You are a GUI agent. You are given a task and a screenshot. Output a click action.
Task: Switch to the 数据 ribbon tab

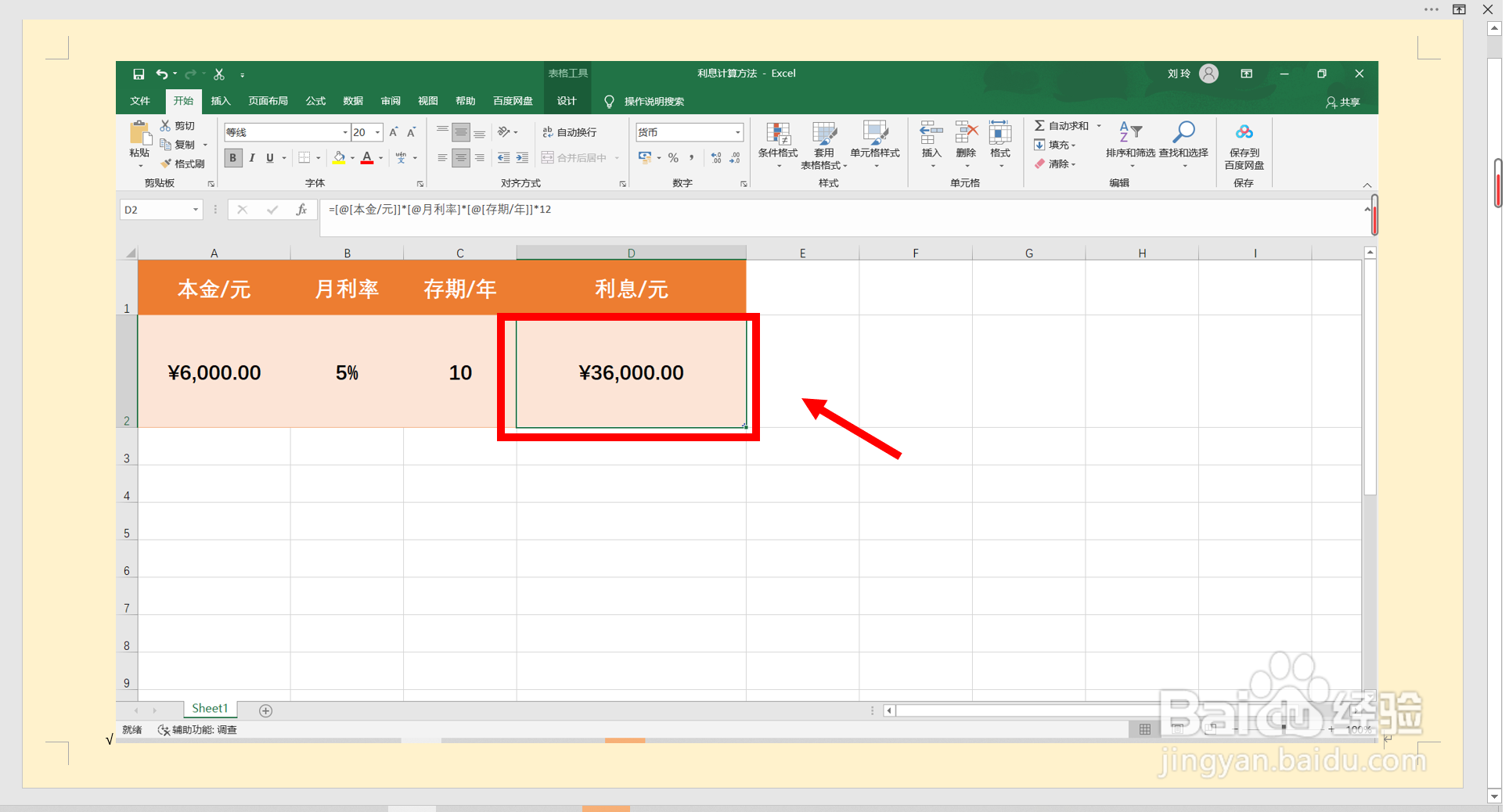click(x=352, y=101)
